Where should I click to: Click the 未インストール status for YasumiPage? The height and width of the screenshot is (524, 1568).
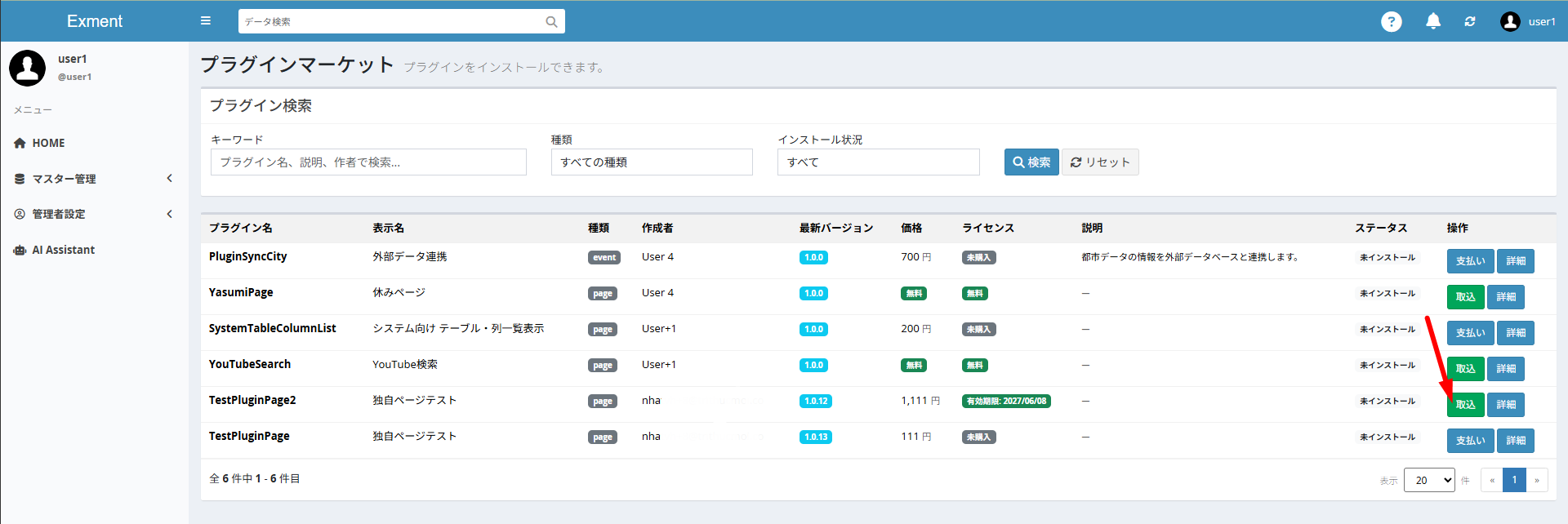pyautogui.click(x=1388, y=294)
